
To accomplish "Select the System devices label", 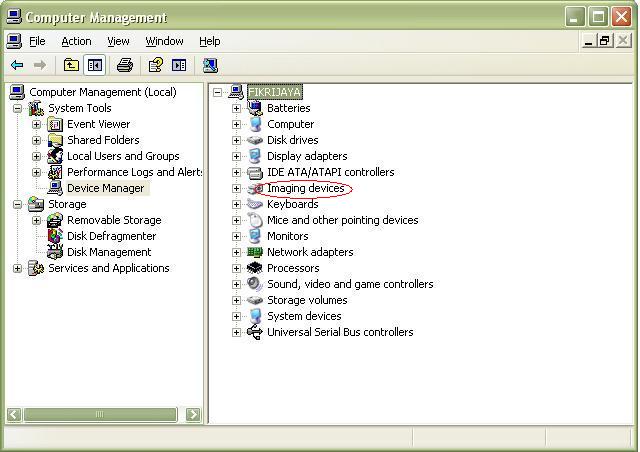I will pos(304,316).
